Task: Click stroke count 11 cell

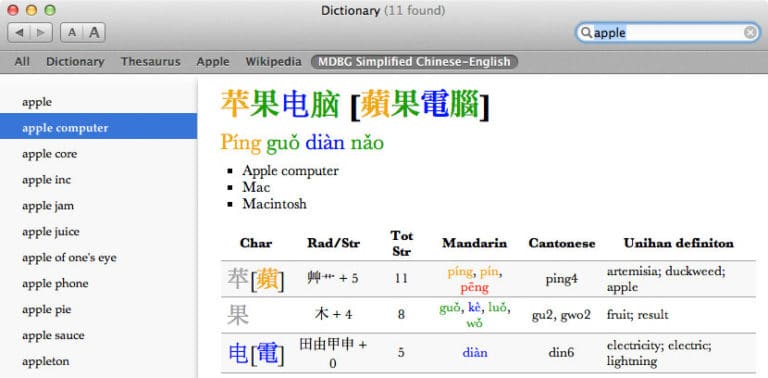Action: [x=401, y=279]
